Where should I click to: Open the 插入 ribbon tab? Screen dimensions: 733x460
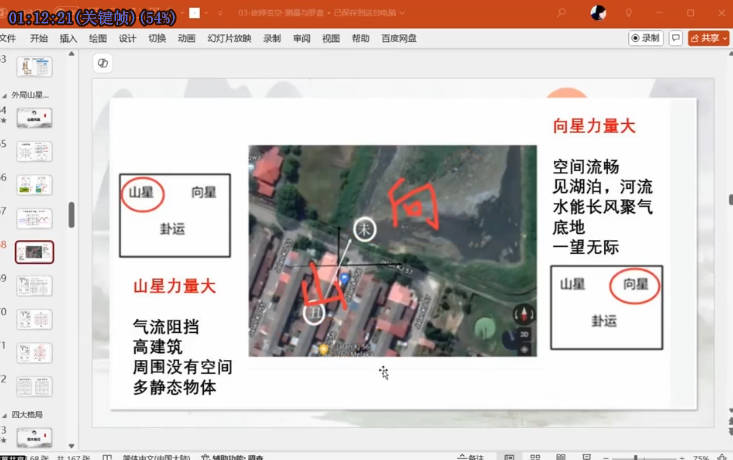pyautogui.click(x=68, y=38)
